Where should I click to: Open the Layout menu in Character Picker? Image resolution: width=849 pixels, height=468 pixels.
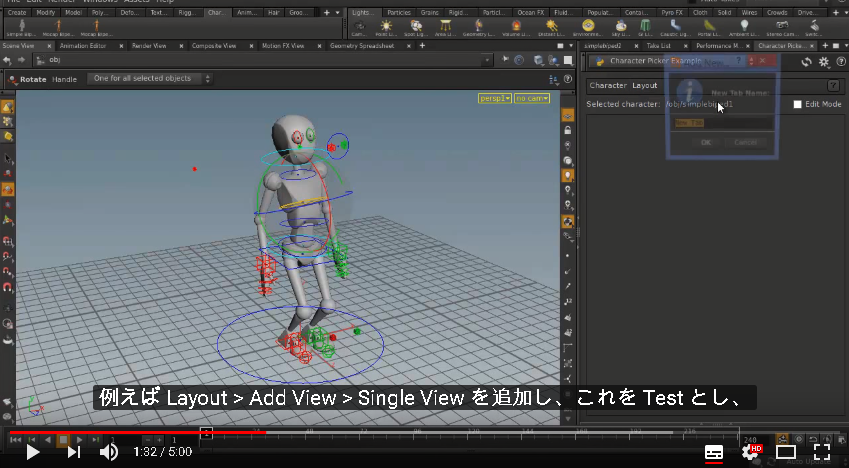point(644,86)
